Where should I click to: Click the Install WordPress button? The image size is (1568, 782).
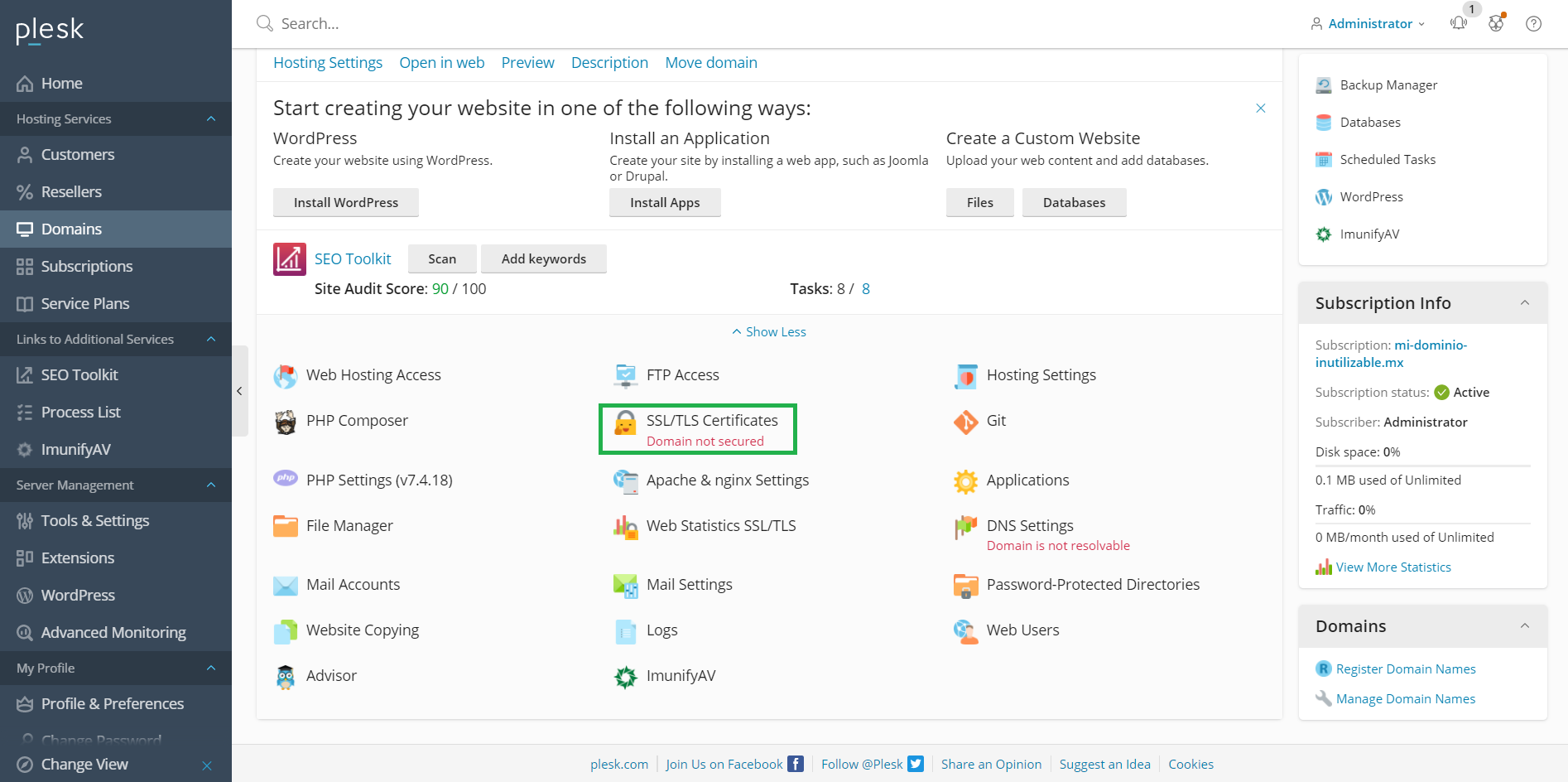tap(346, 203)
